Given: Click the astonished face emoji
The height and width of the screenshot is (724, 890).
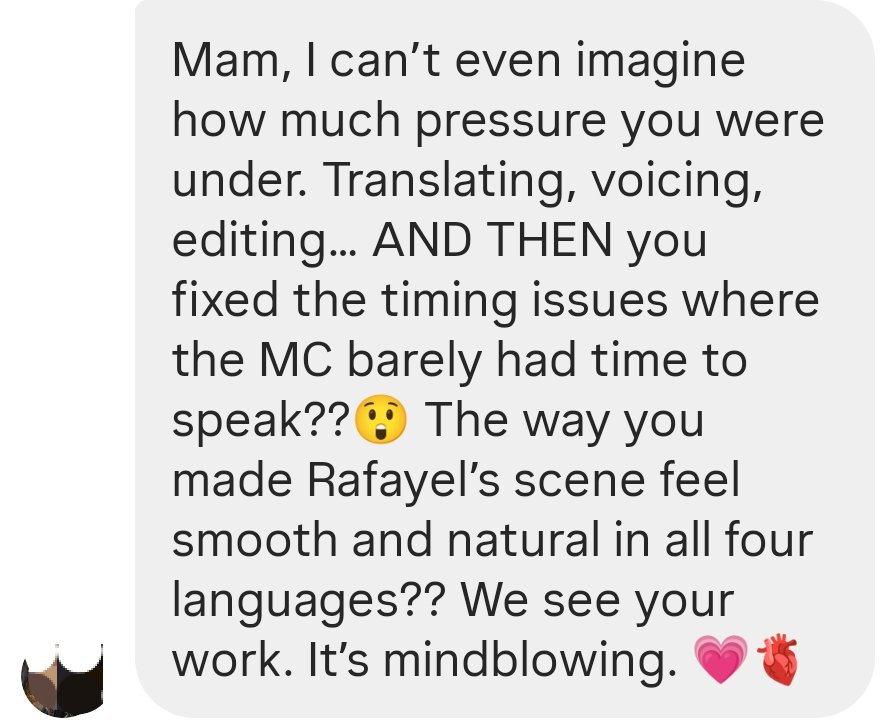Looking at the screenshot, I should [x=380, y=419].
